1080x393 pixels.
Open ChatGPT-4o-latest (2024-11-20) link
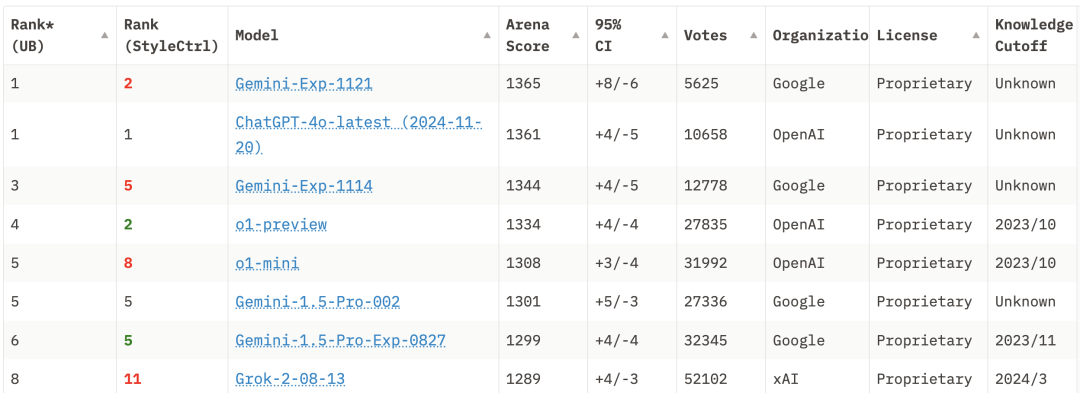click(x=359, y=135)
